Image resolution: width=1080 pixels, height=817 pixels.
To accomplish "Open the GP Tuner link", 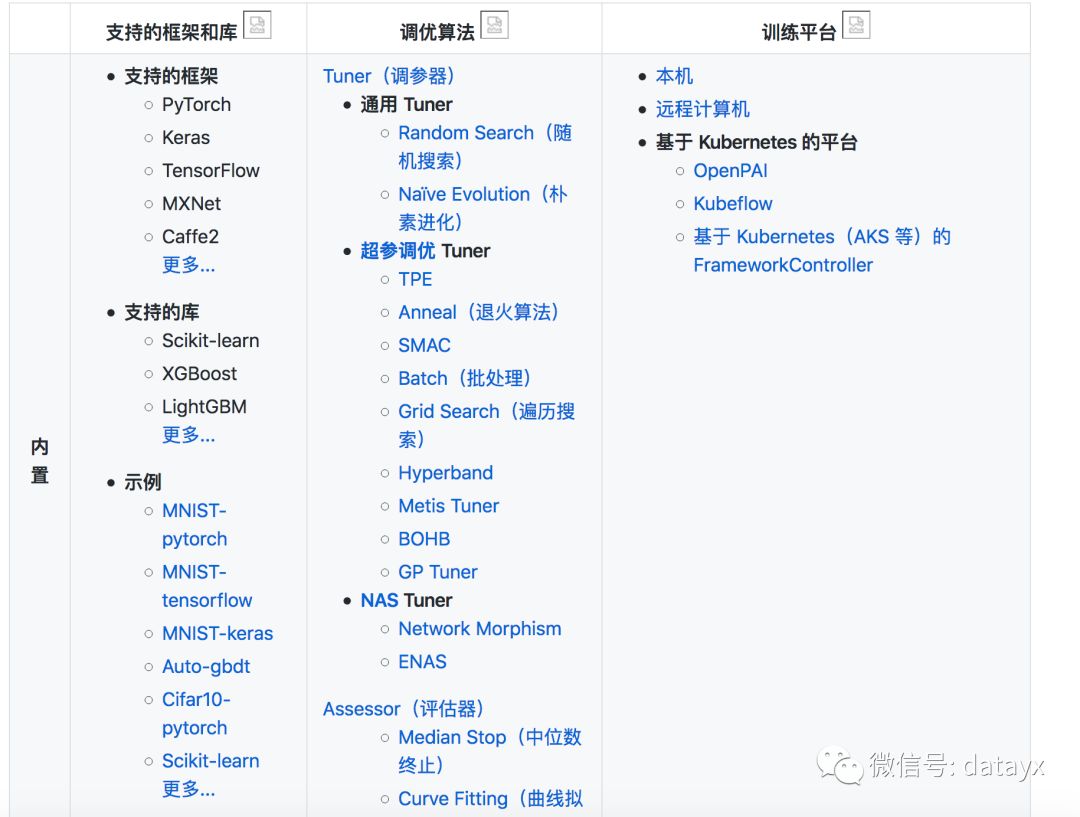I will (x=437, y=572).
